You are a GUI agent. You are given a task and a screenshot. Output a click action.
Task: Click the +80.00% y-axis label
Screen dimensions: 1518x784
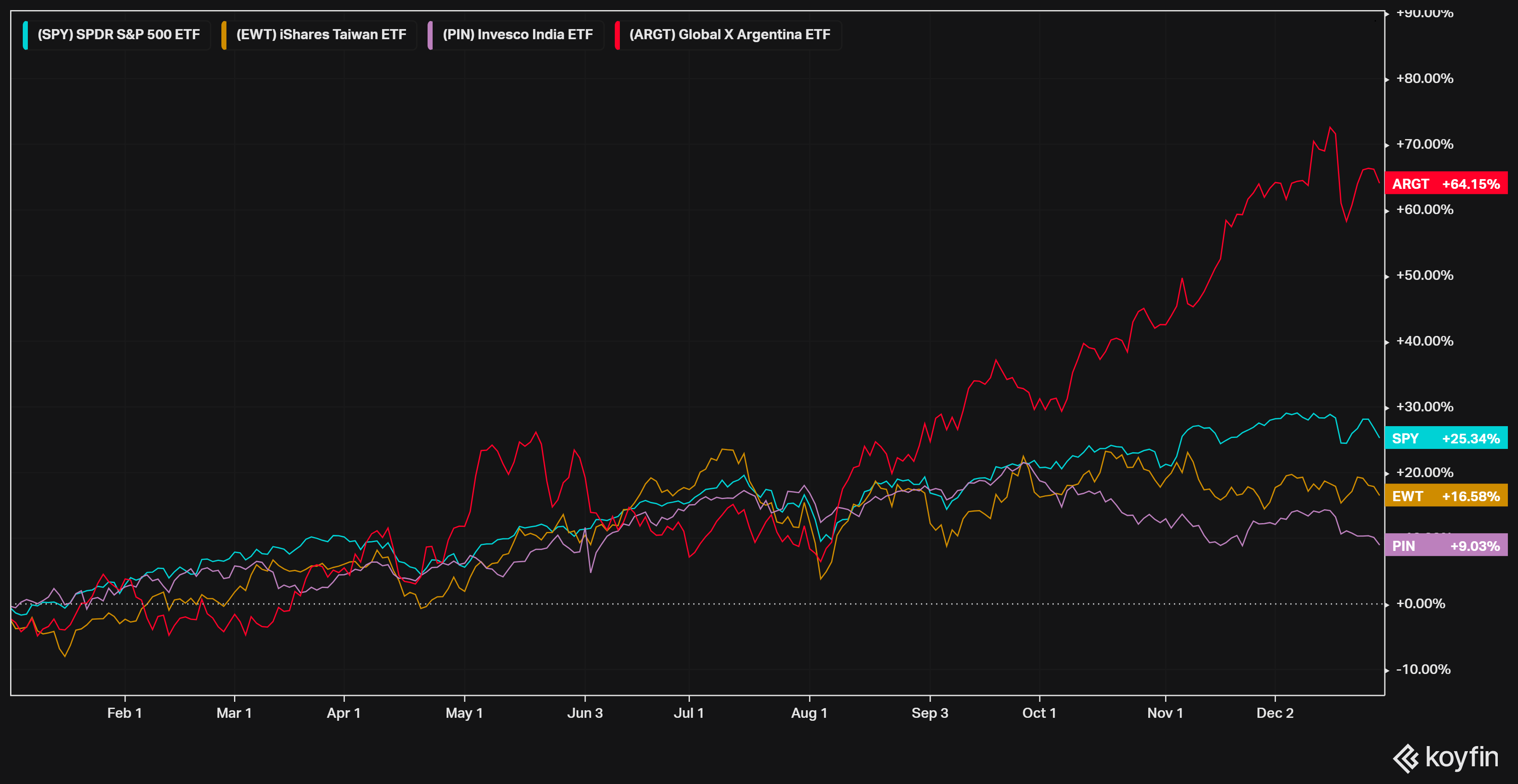click(x=1424, y=78)
